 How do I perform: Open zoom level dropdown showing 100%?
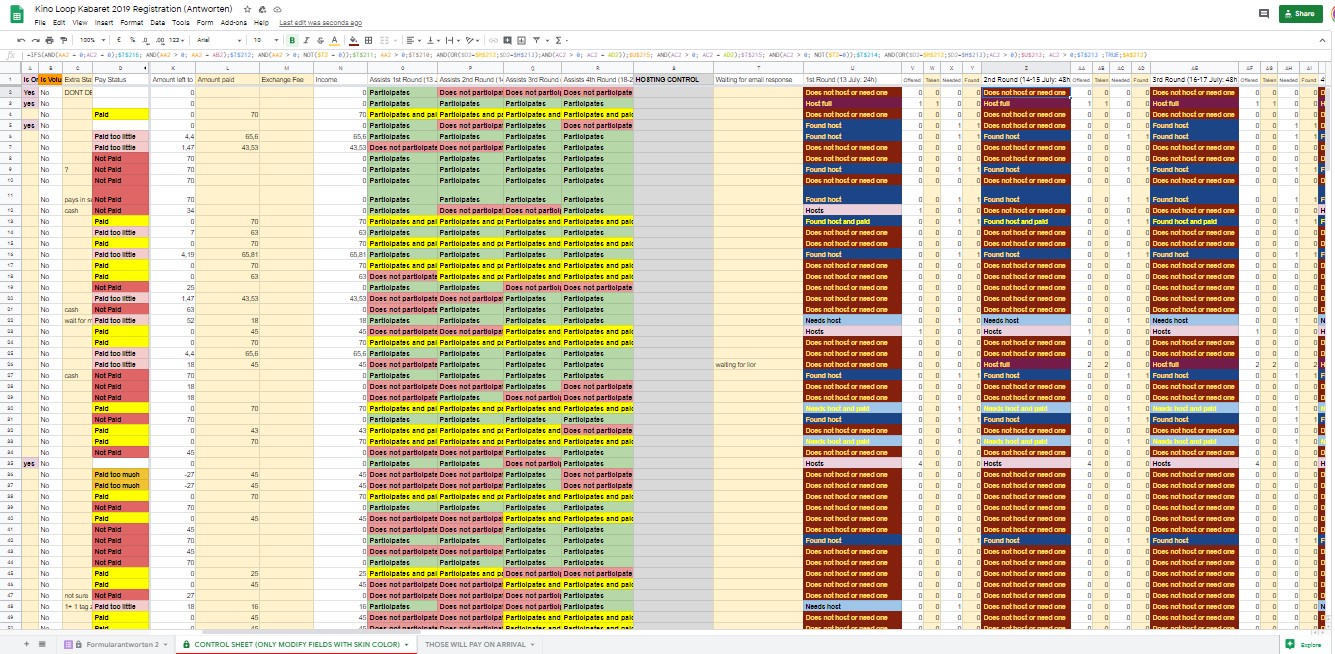pyautogui.click(x=92, y=40)
